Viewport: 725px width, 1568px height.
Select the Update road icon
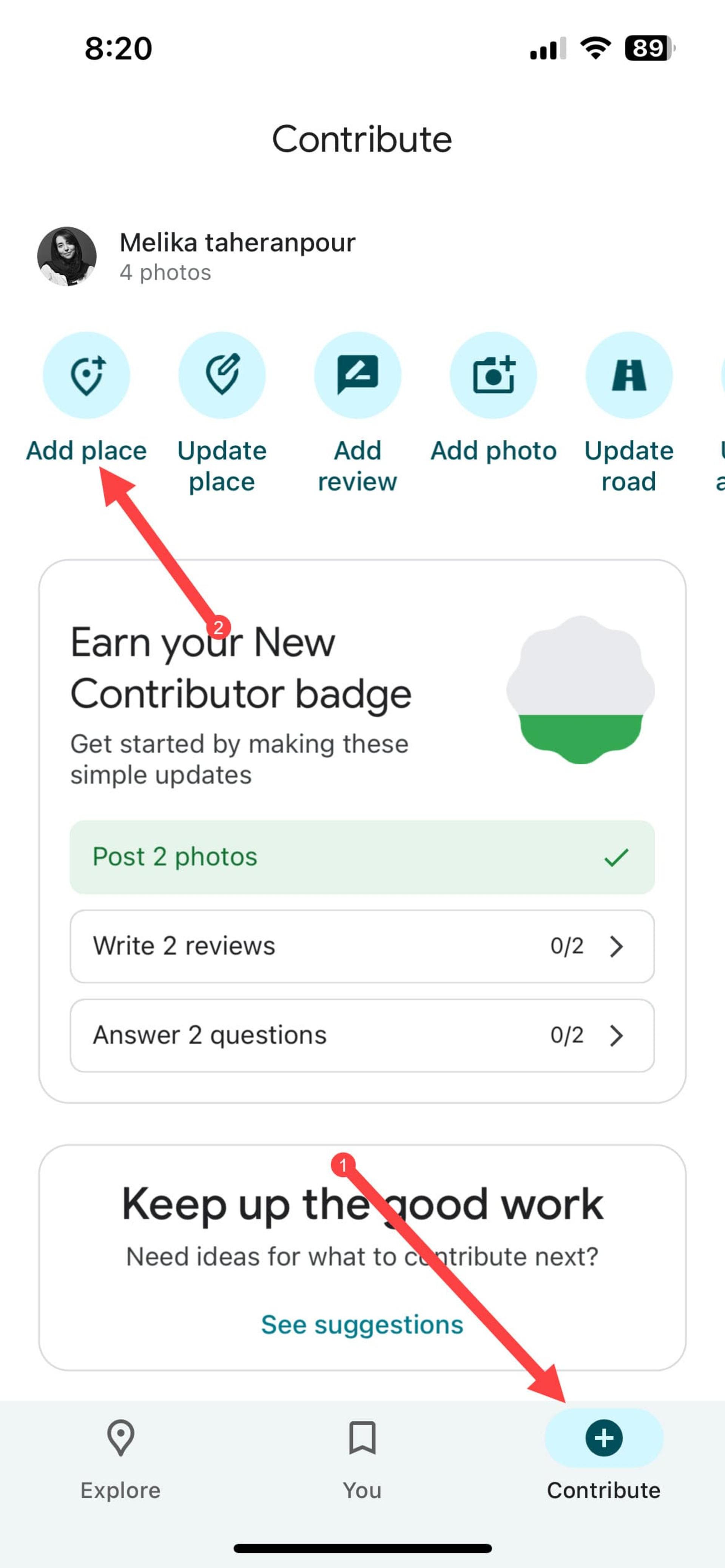tap(629, 375)
